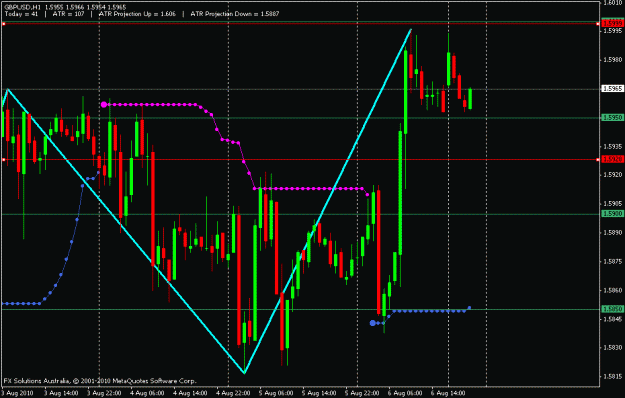Click the GBPUSD,H1 chart title text
This screenshot has width=625, height=398.
pos(23,7)
